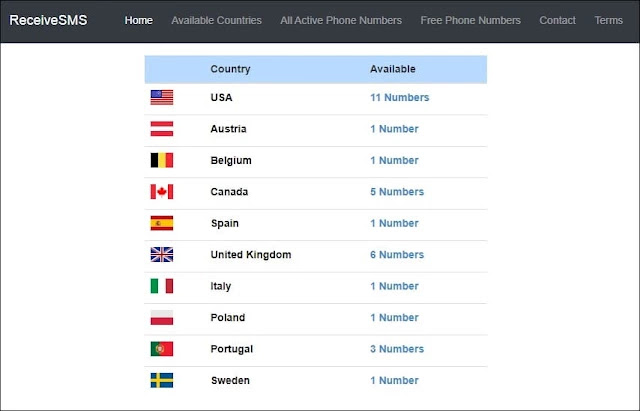640x411 pixels.
Task: Select the Portugal country name
Action: click(231, 349)
